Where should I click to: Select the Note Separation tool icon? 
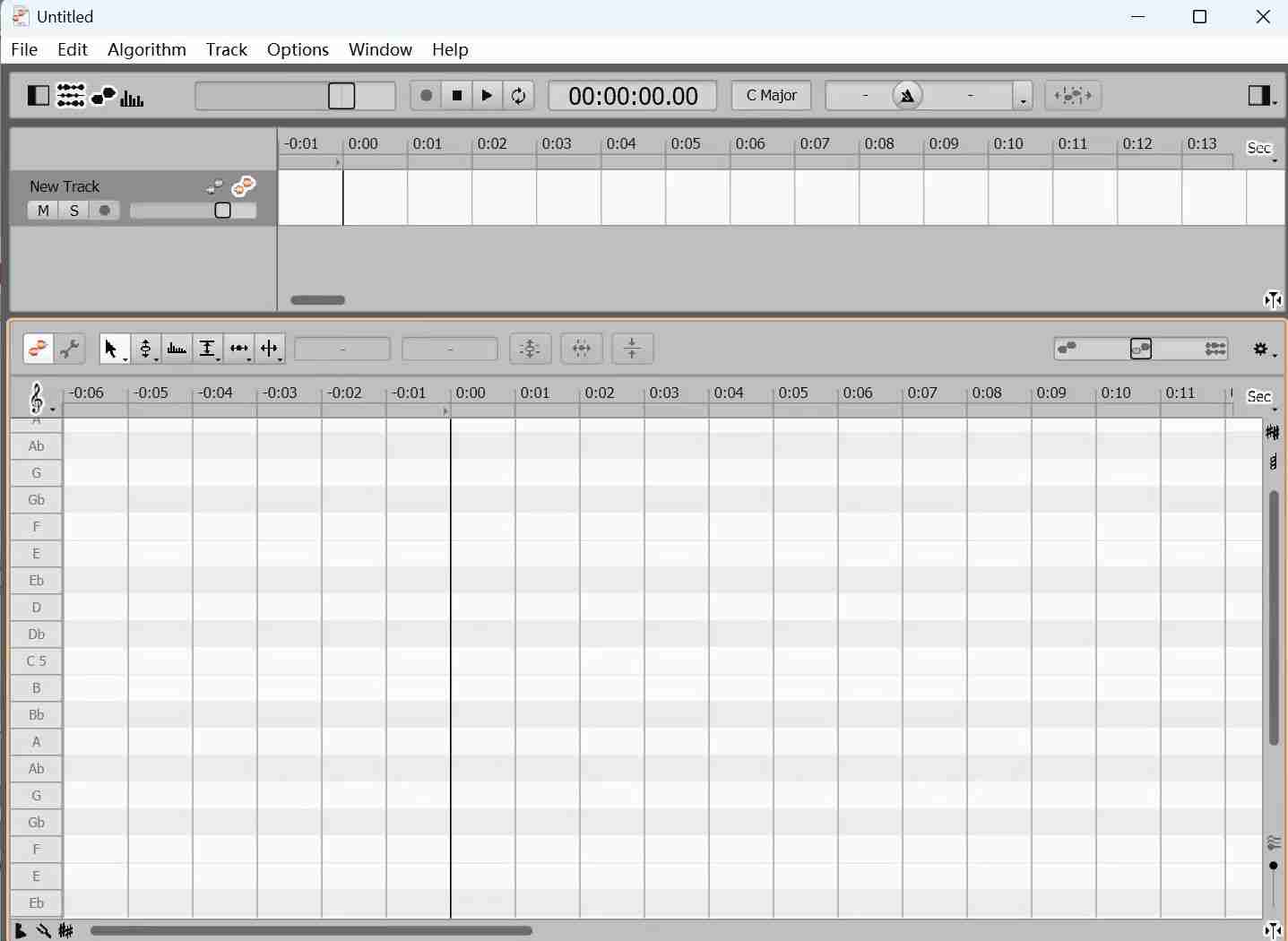pos(270,349)
